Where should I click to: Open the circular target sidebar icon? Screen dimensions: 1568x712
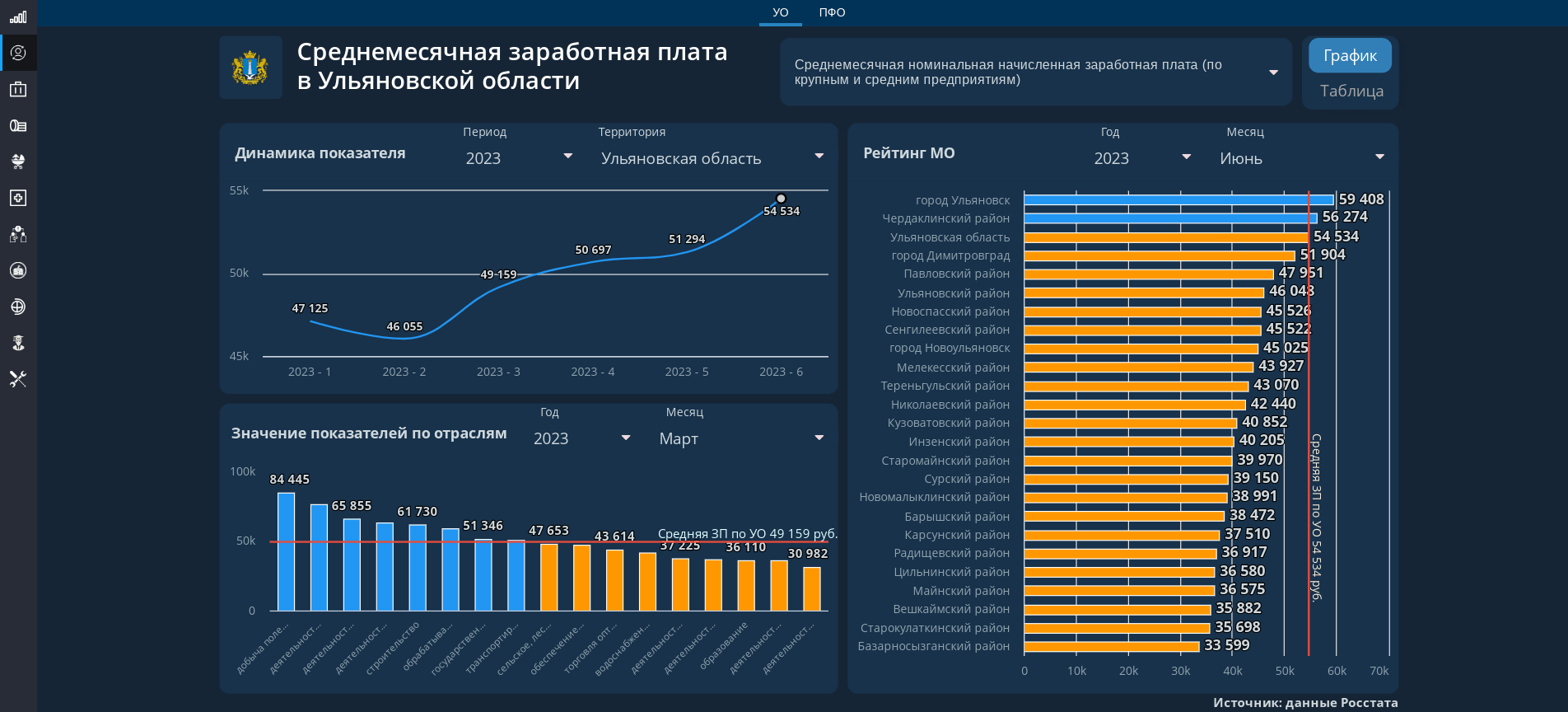click(x=18, y=307)
